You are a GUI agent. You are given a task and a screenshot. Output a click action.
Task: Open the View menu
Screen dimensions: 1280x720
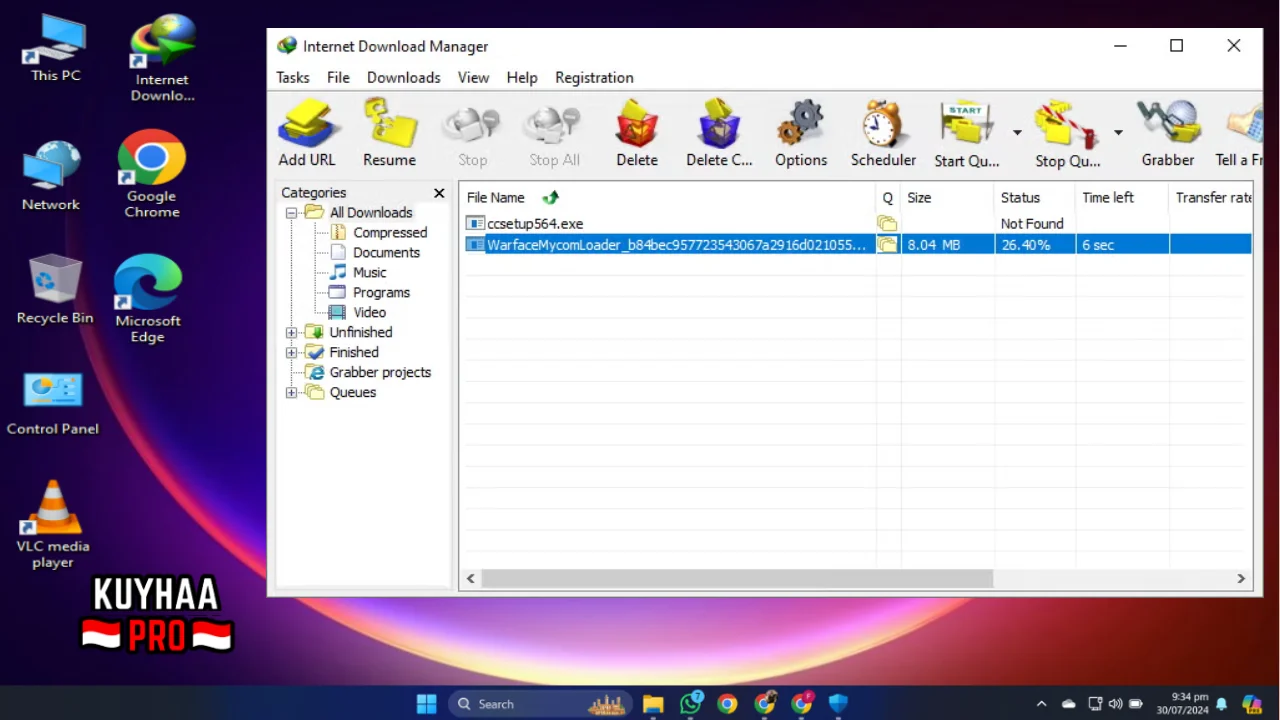[473, 77]
